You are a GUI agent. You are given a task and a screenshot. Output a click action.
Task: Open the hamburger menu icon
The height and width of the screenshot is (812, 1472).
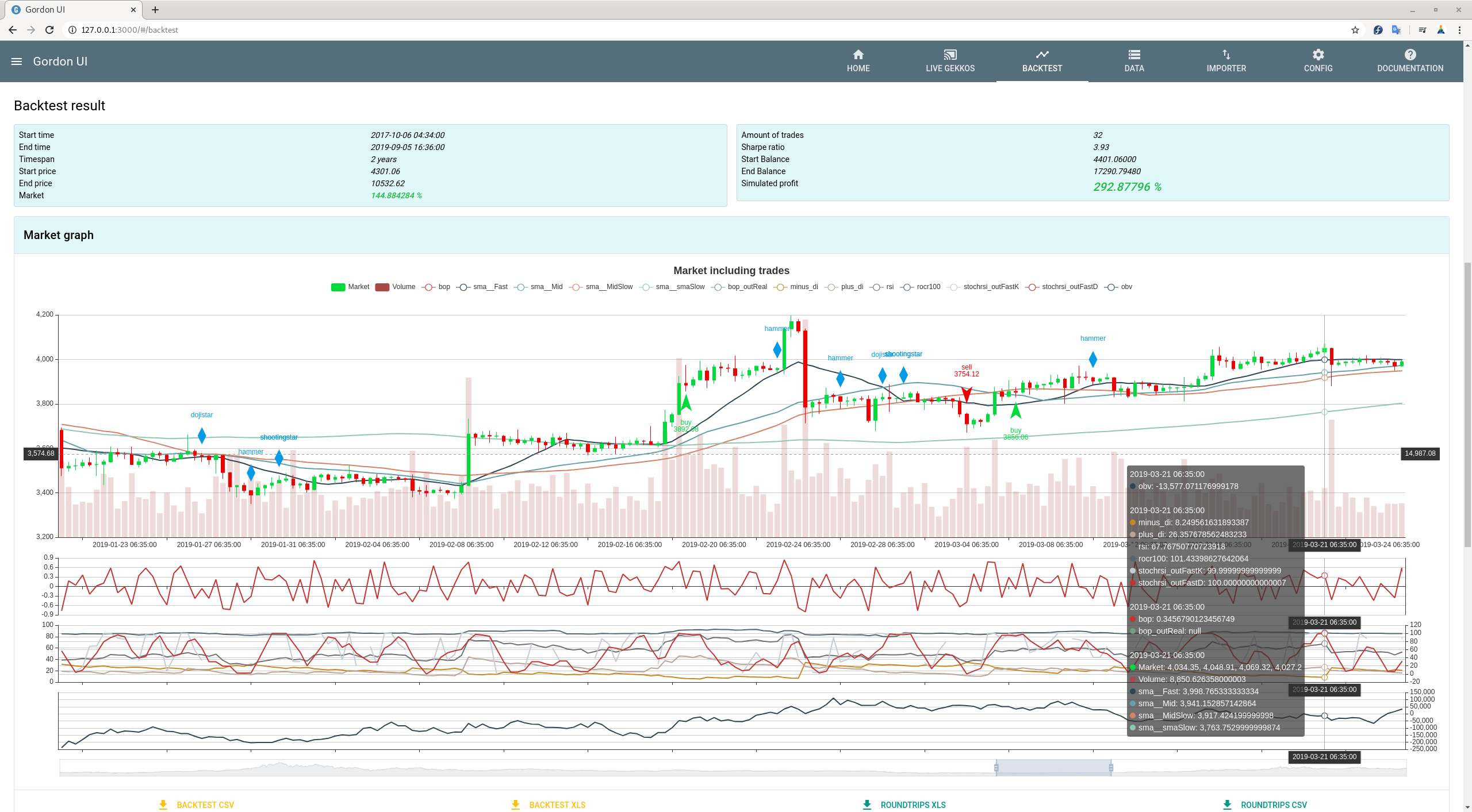[x=17, y=61]
